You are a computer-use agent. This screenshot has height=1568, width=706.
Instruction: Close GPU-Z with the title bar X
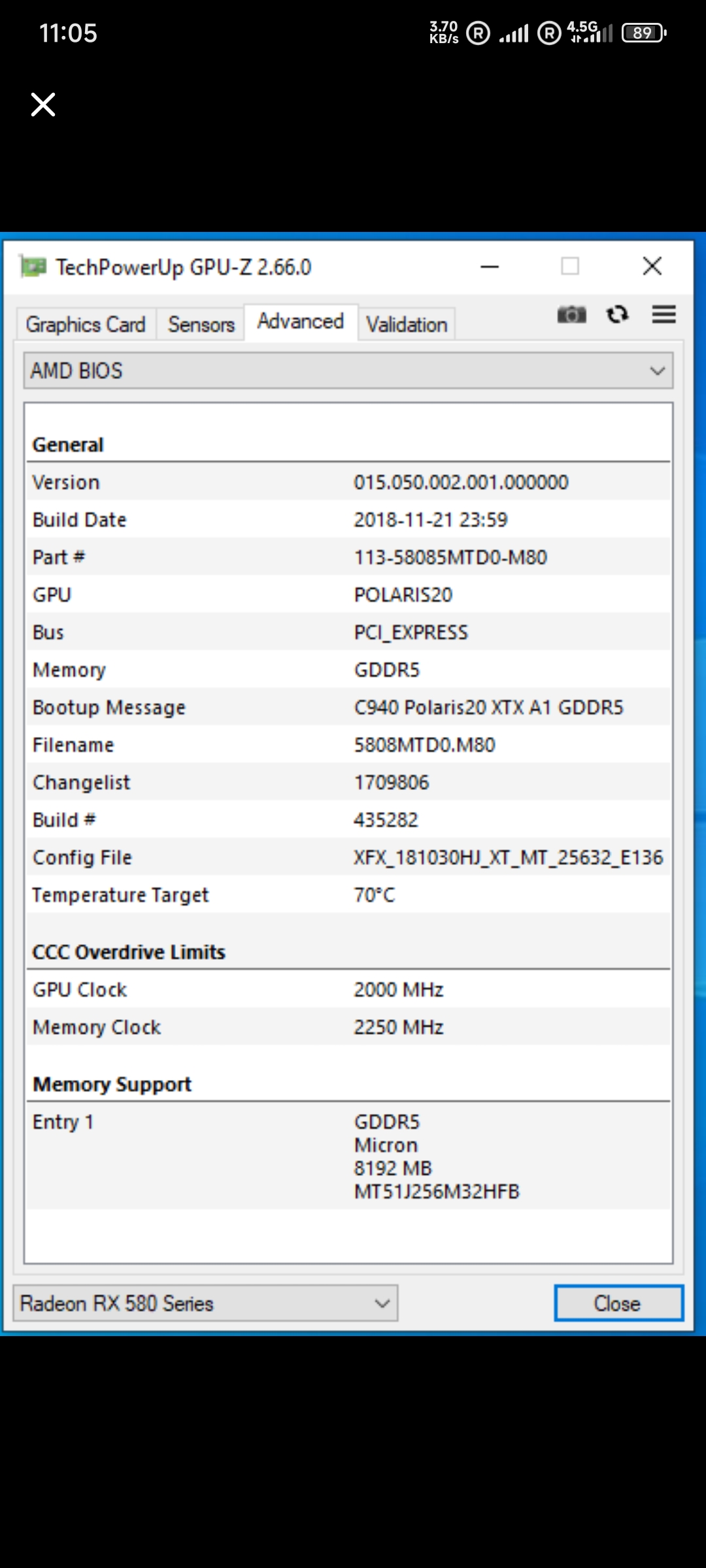(652, 267)
